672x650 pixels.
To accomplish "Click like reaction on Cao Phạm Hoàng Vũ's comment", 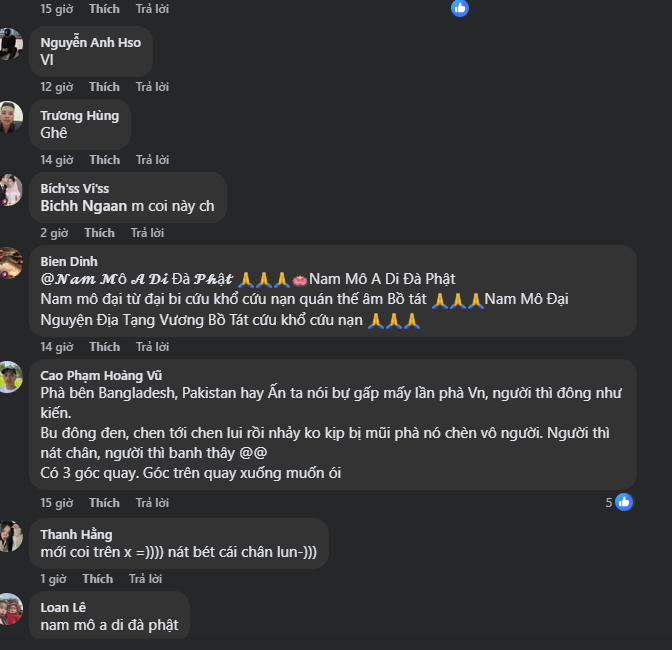I will 624,502.
